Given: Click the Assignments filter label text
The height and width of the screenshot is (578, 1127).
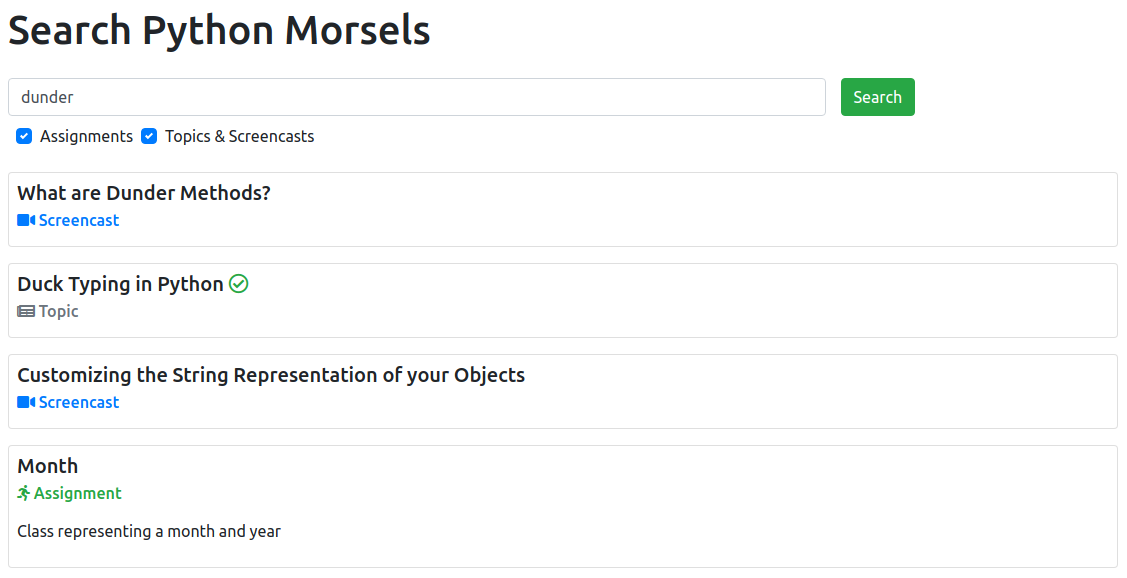Looking at the screenshot, I should pyautogui.click(x=86, y=137).
